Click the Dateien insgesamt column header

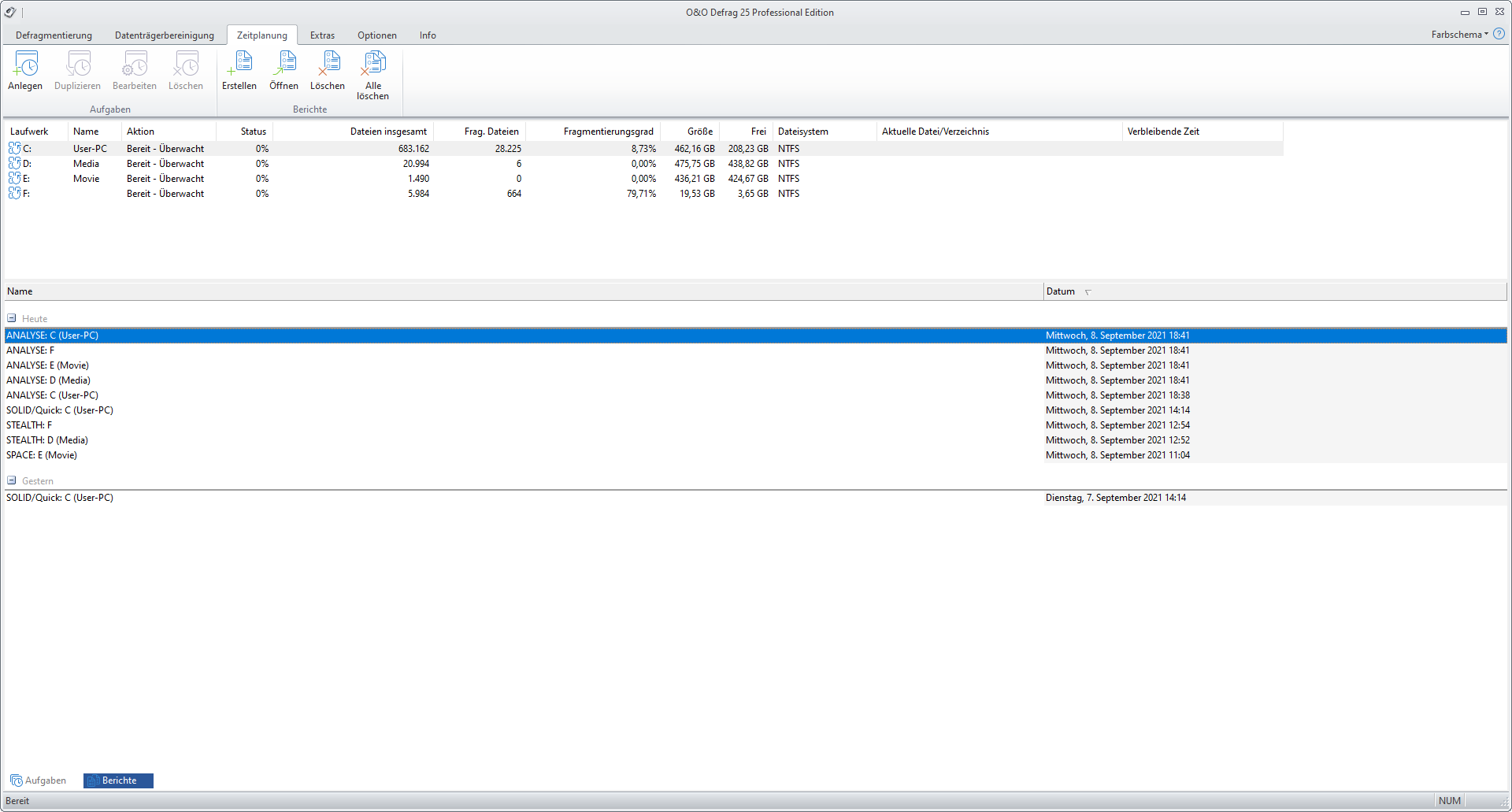[353, 132]
